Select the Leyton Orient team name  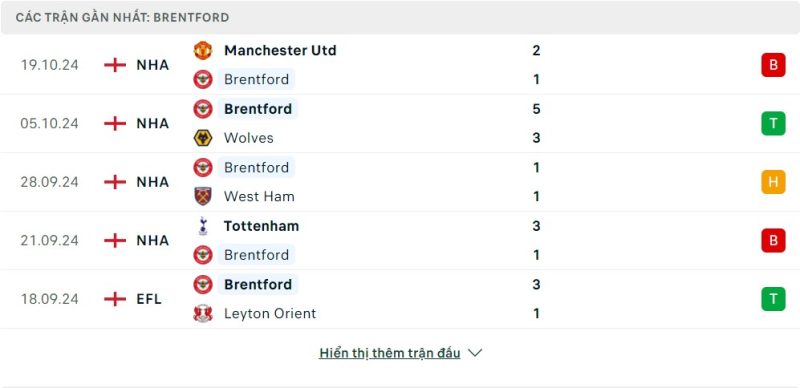(270, 313)
